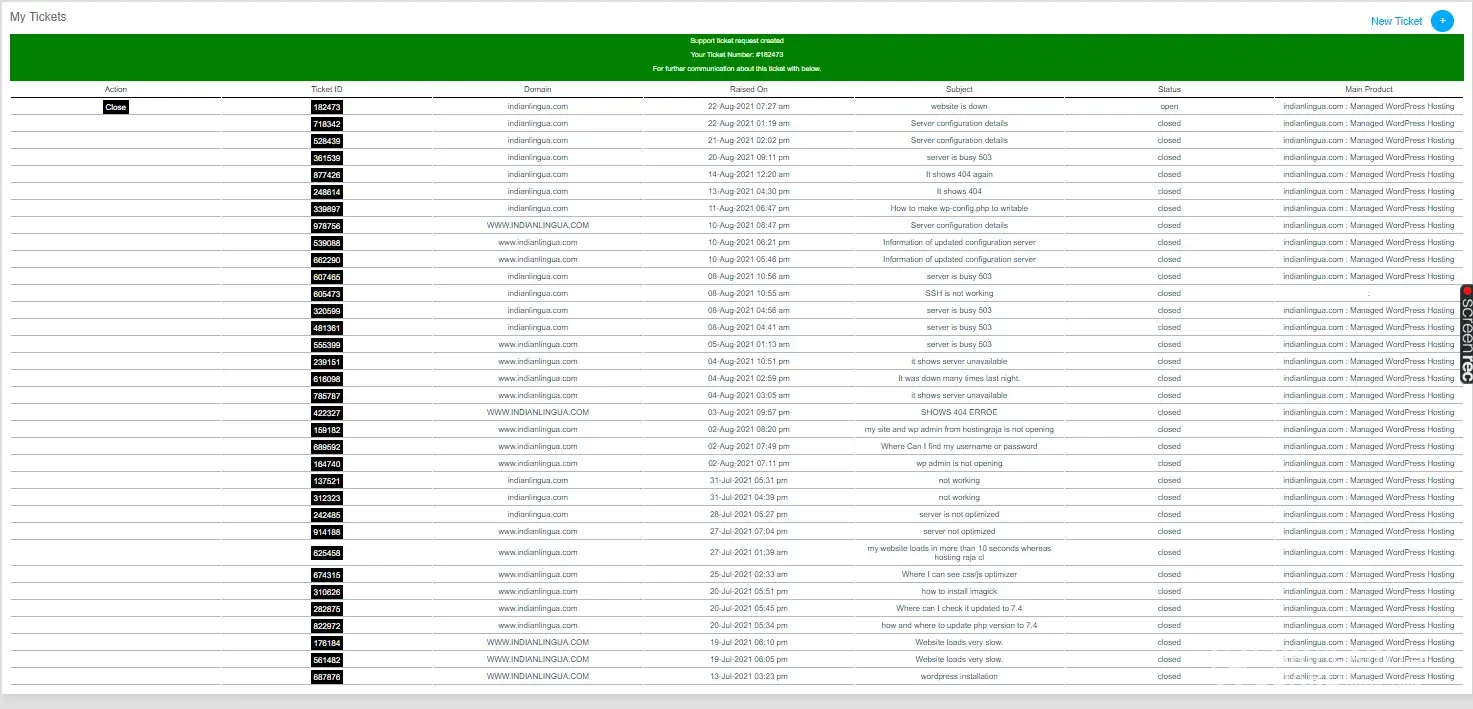The image size is (1473, 709).
Task: Open ticket ID 339897
Action: pyautogui.click(x=327, y=209)
